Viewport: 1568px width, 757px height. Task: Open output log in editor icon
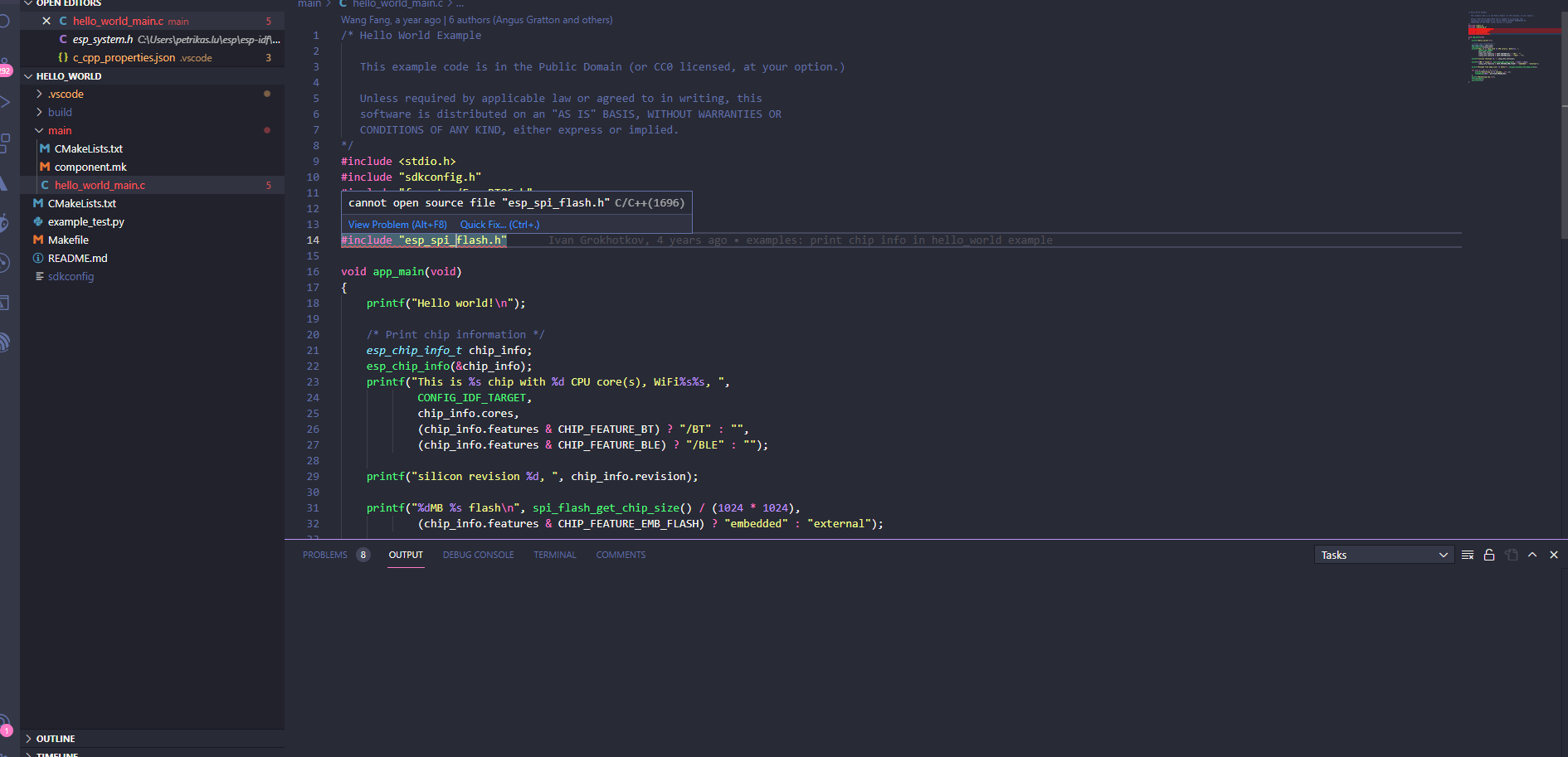tap(1511, 555)
